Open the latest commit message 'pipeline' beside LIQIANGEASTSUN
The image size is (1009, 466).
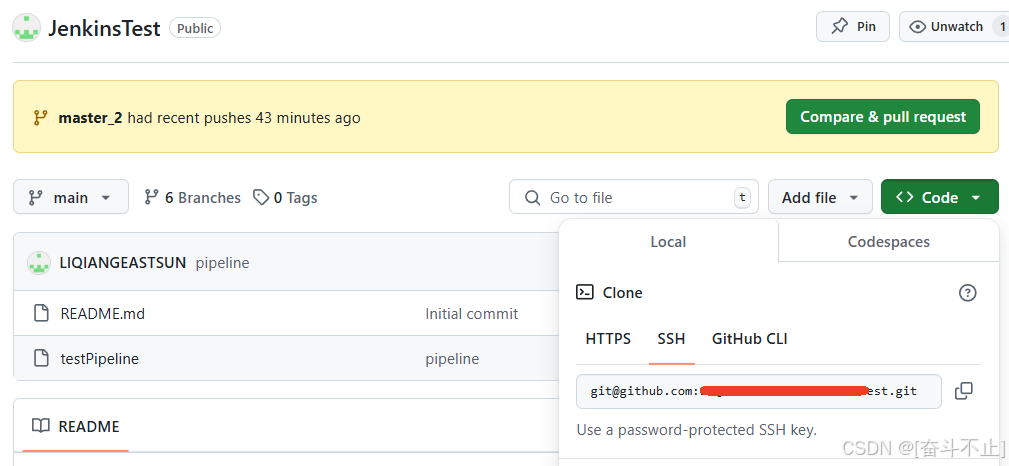coord(223,263)
